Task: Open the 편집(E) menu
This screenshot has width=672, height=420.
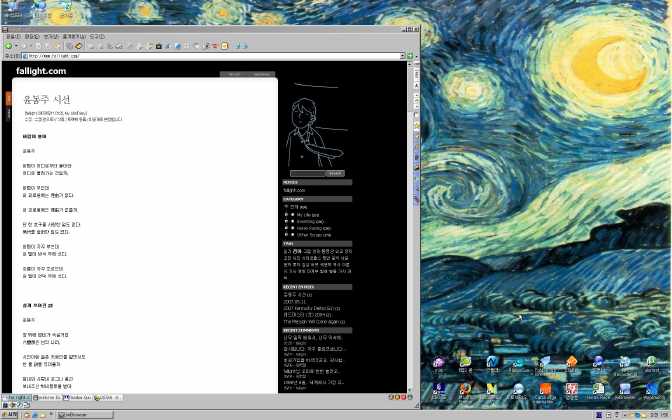Action: click(x=32, y=37)
